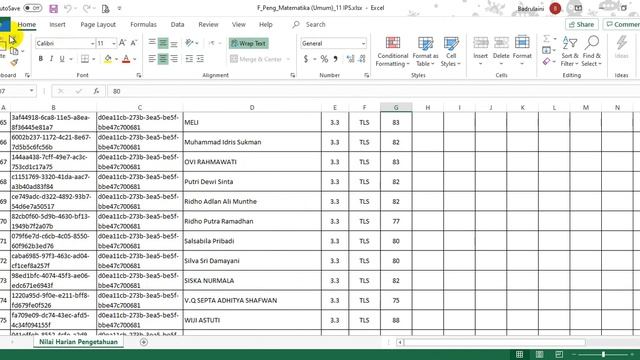The width and height of the screenshot is (640, 360).
Task: Click the Search box in ribbon
Action: (x=315, y=24)
